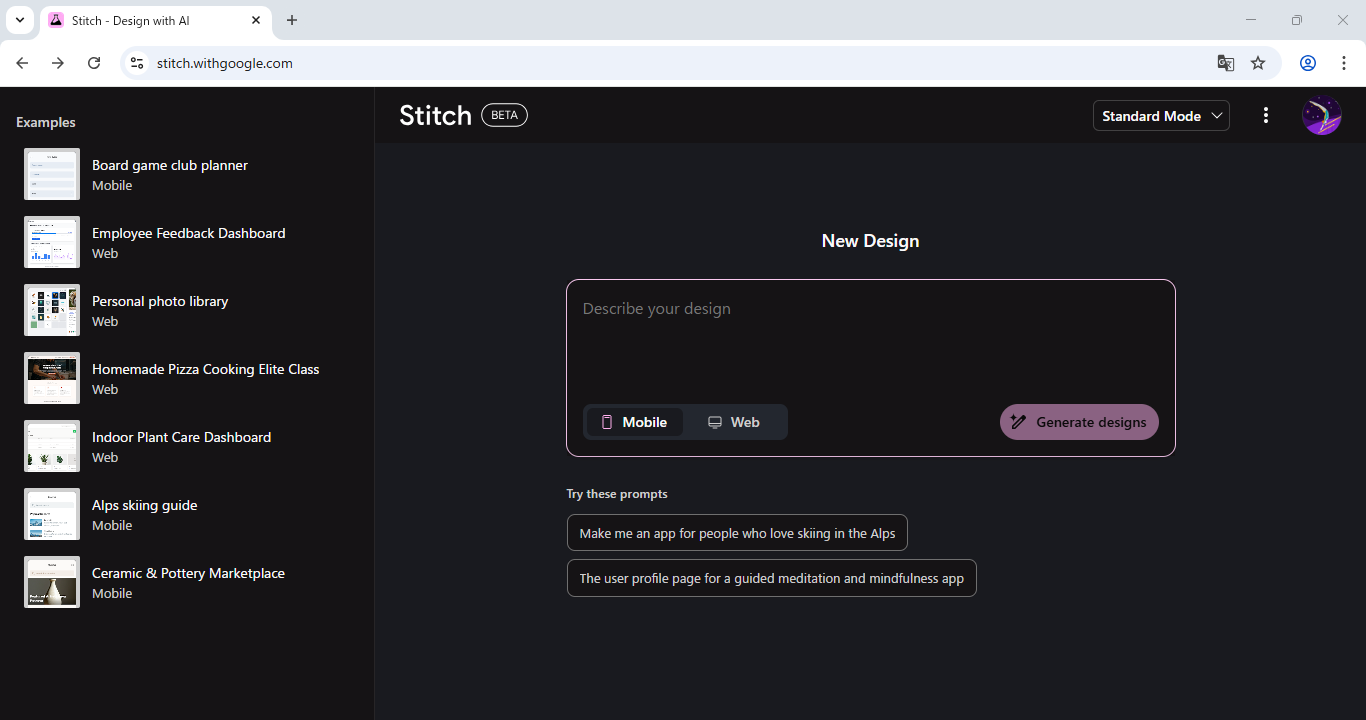Click the browser forward arrow
The height and width of the screenshot is (720, 1366).
[58, 63]
